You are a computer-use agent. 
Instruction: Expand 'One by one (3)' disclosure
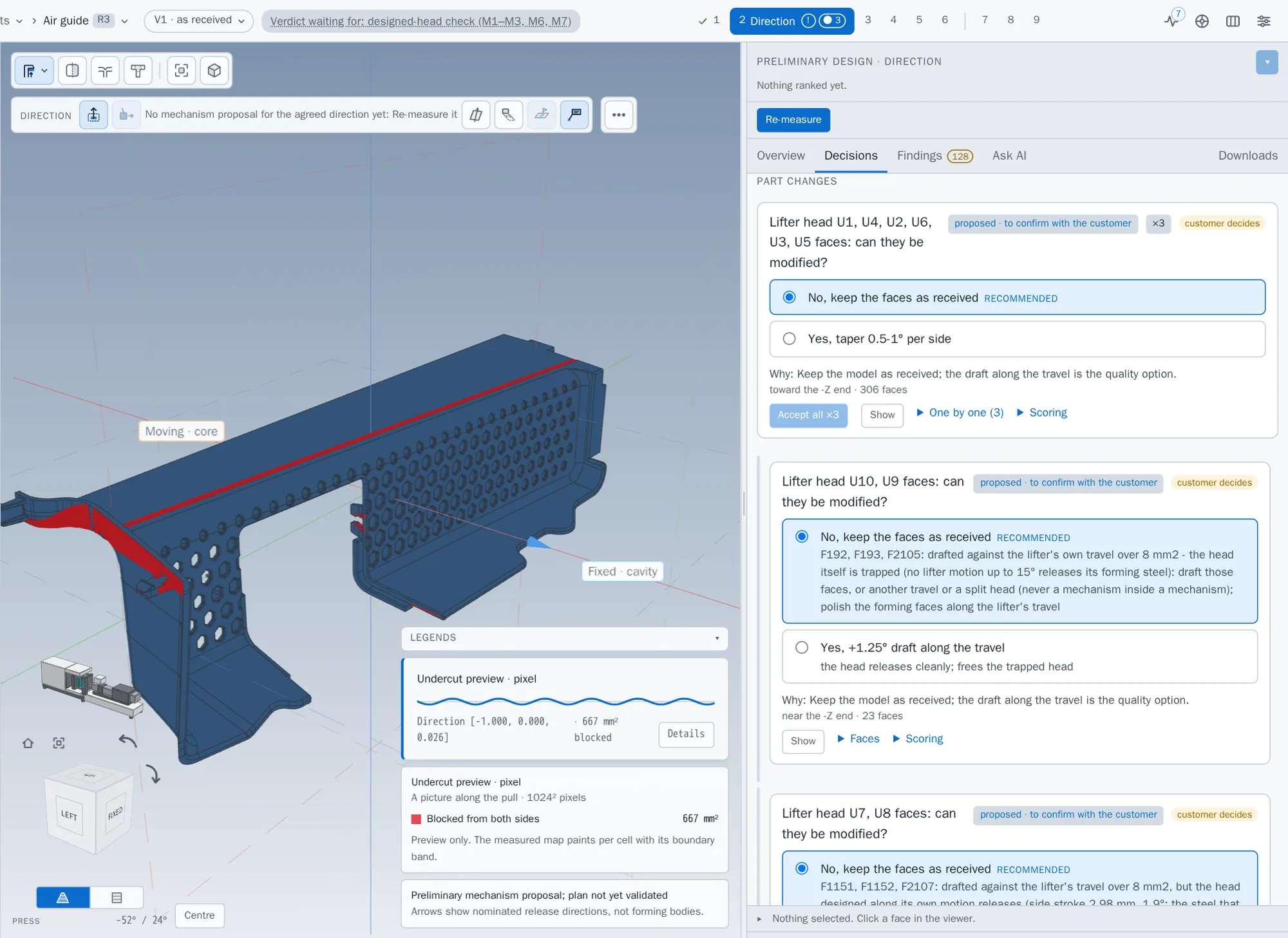[960, 413]
